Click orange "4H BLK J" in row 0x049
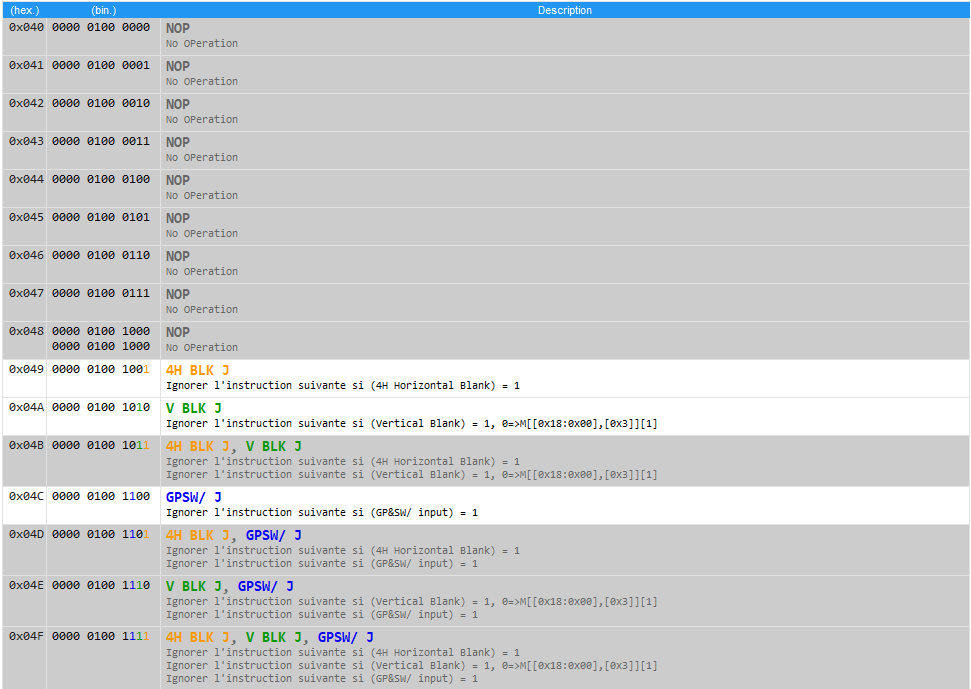Viewport: 971px width, 689px height. (198, 371)
